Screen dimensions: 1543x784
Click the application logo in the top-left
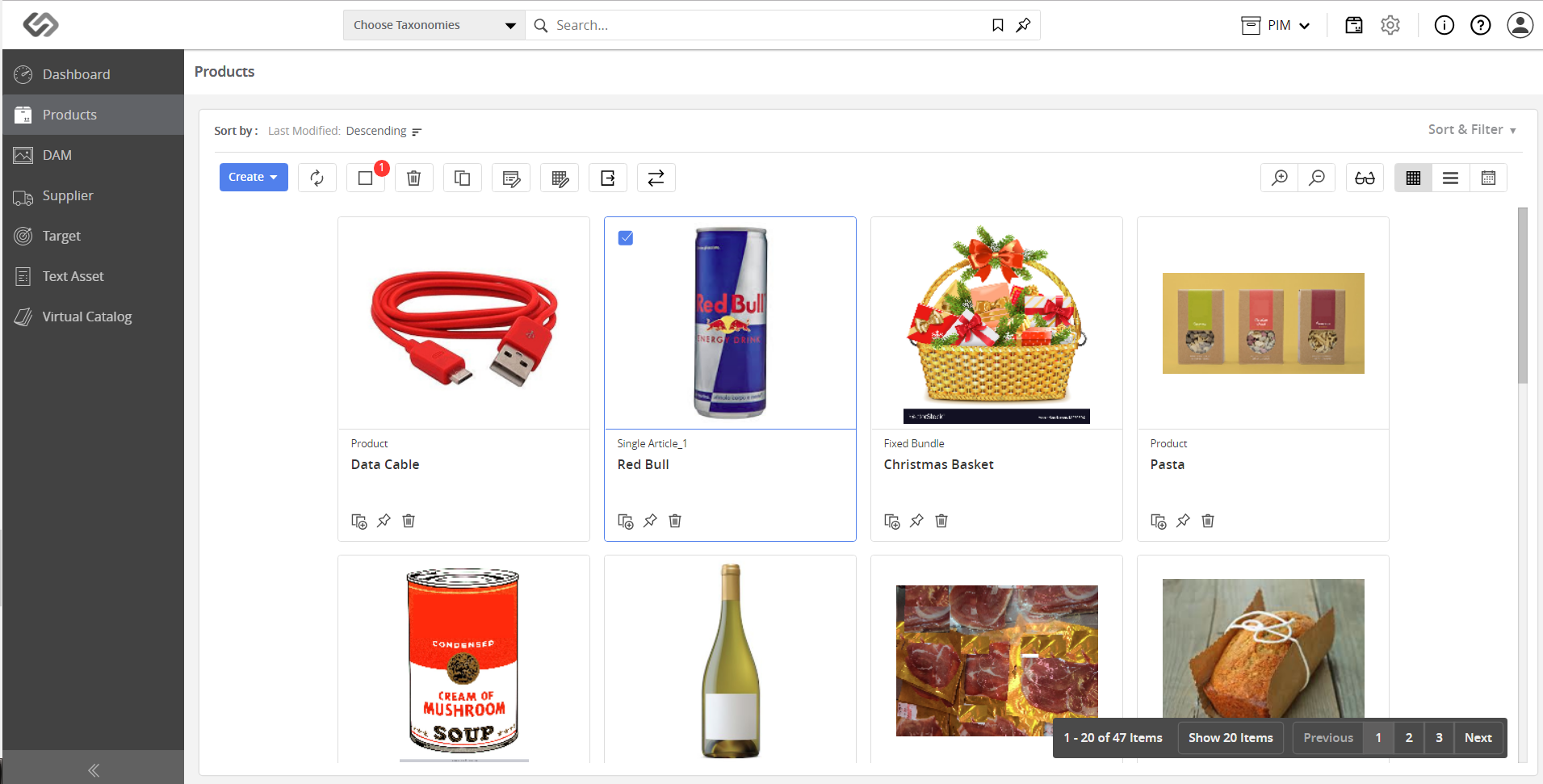[x=40, y=25]
